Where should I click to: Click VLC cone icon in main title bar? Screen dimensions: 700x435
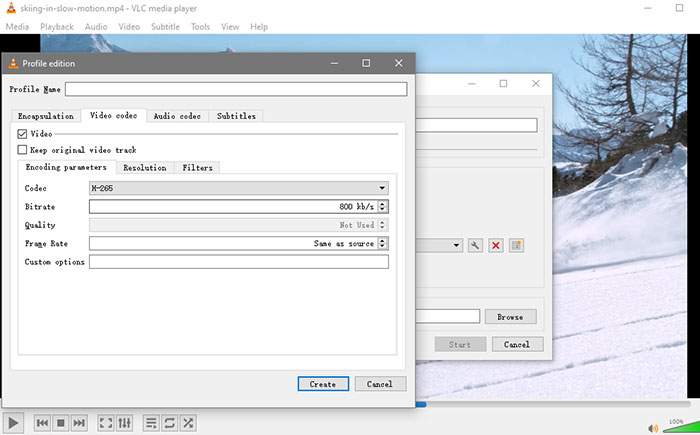[11, 8]
